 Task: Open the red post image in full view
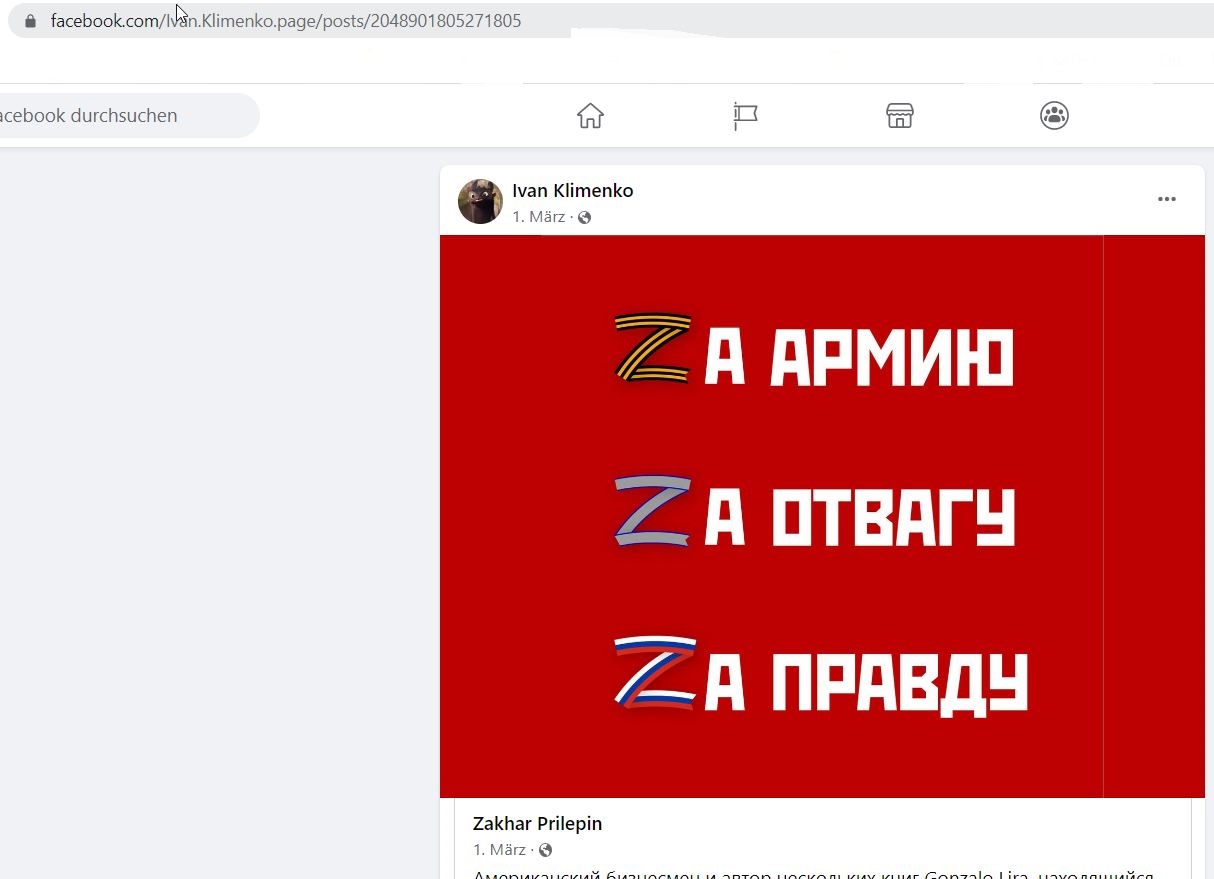tap(822, 516)
